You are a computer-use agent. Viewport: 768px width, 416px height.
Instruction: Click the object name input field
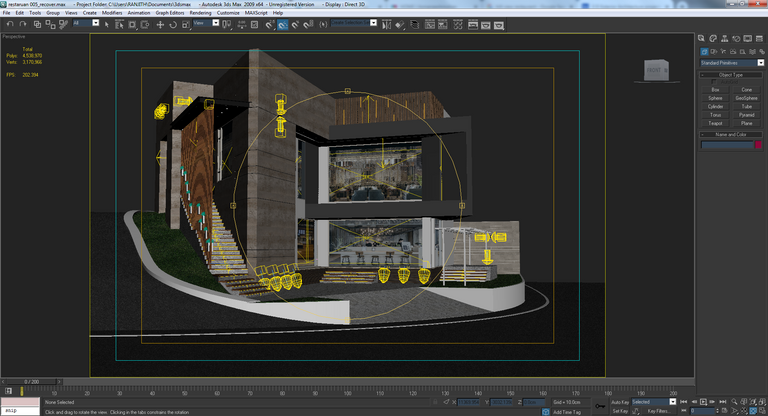tap(727, 145)
